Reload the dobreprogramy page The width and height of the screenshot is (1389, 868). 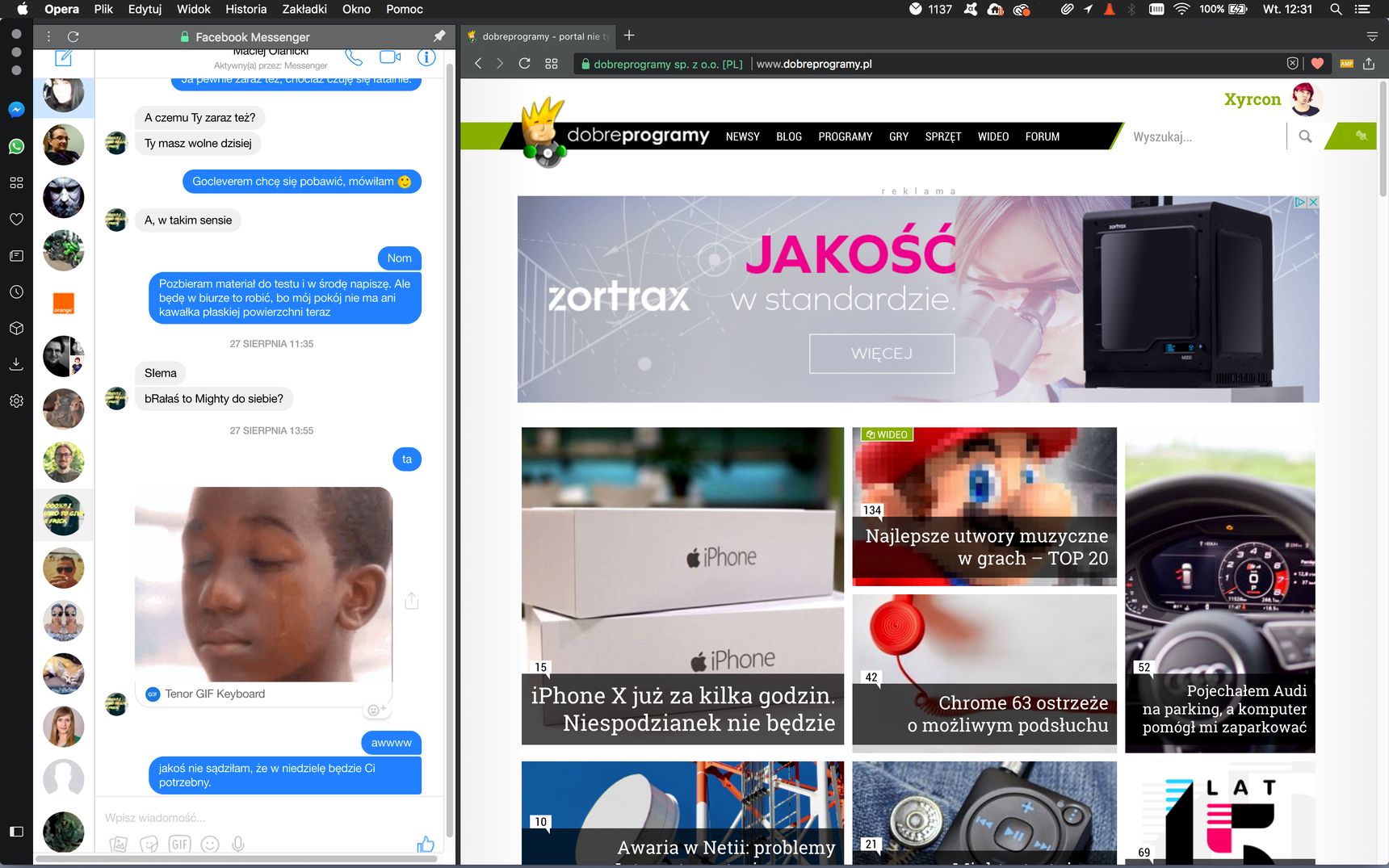[x=525, y=63]
